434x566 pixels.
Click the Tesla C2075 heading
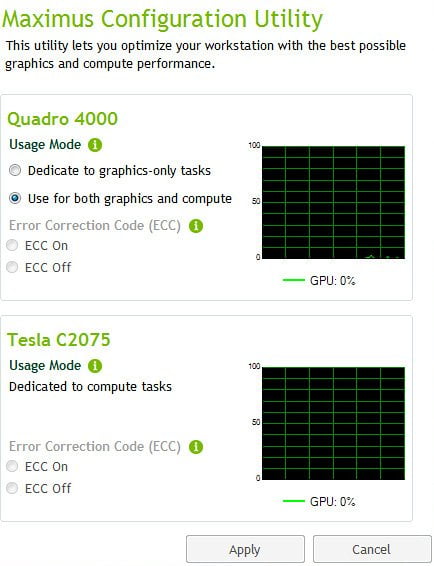pyautogui.click(x=58, y=340)
